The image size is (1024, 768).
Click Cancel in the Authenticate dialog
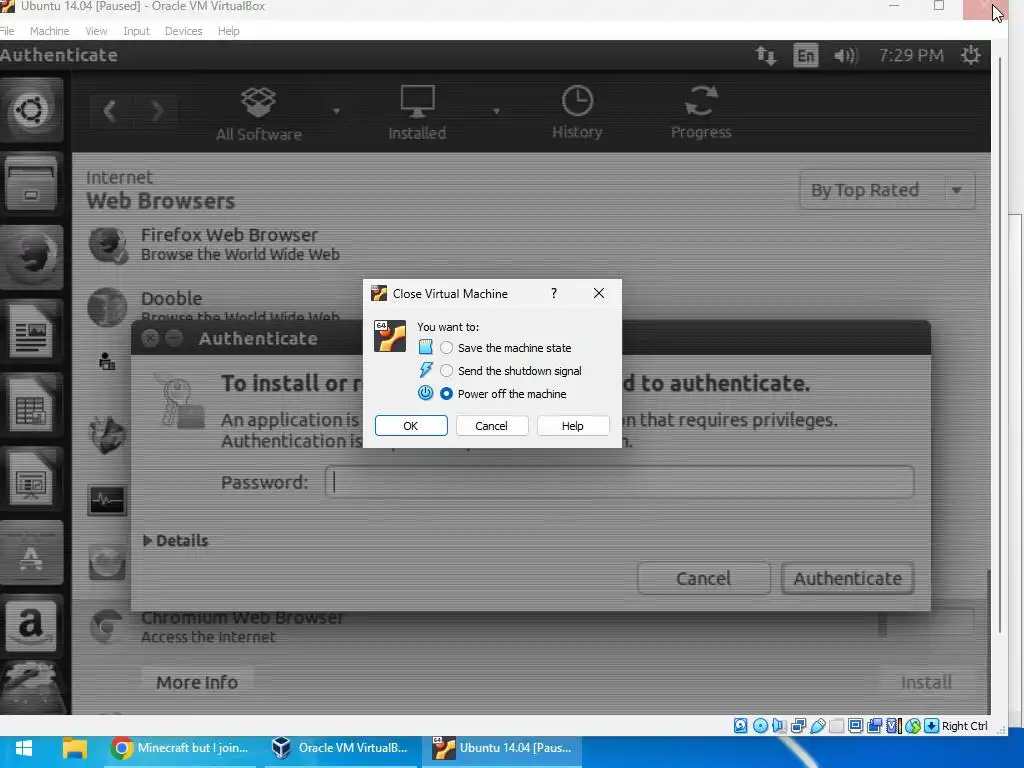click(x=703, y=579)
